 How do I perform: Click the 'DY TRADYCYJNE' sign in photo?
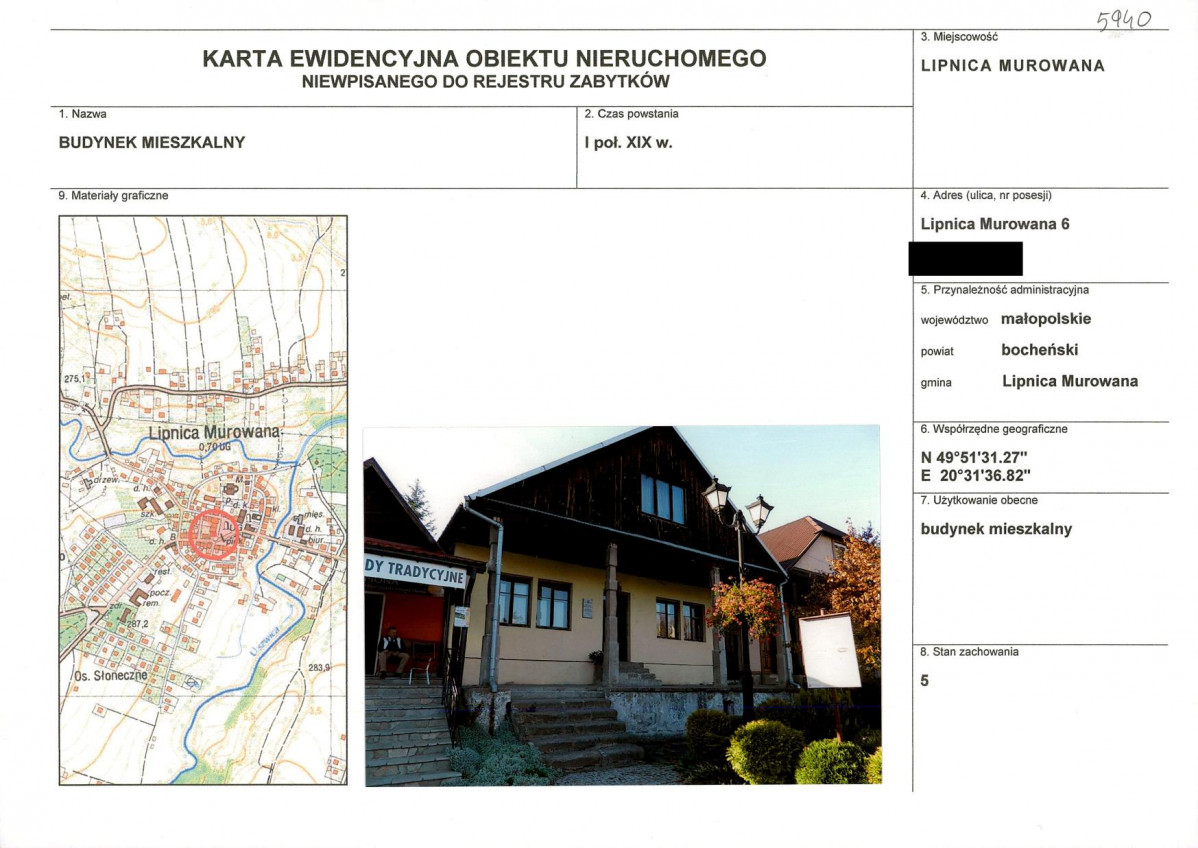tap(415, 571)
